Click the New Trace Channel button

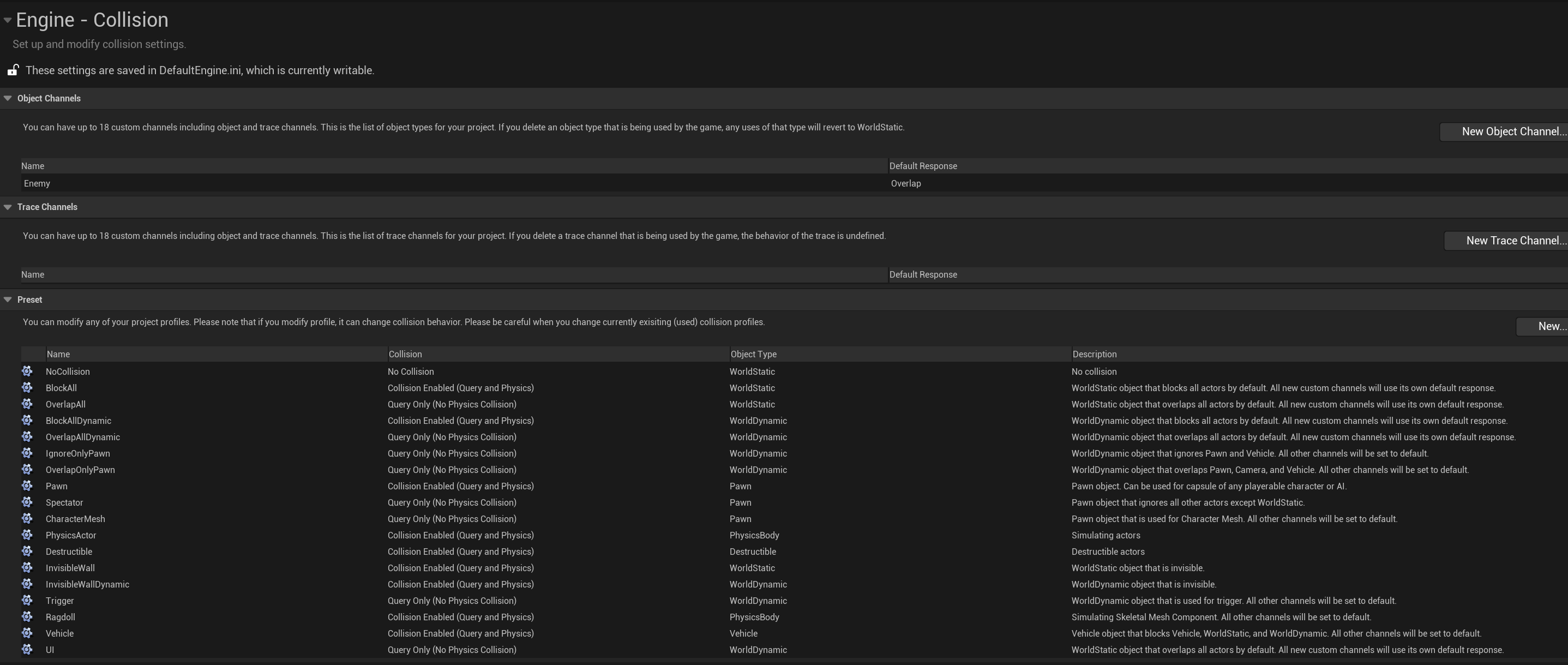(1506, 241)
